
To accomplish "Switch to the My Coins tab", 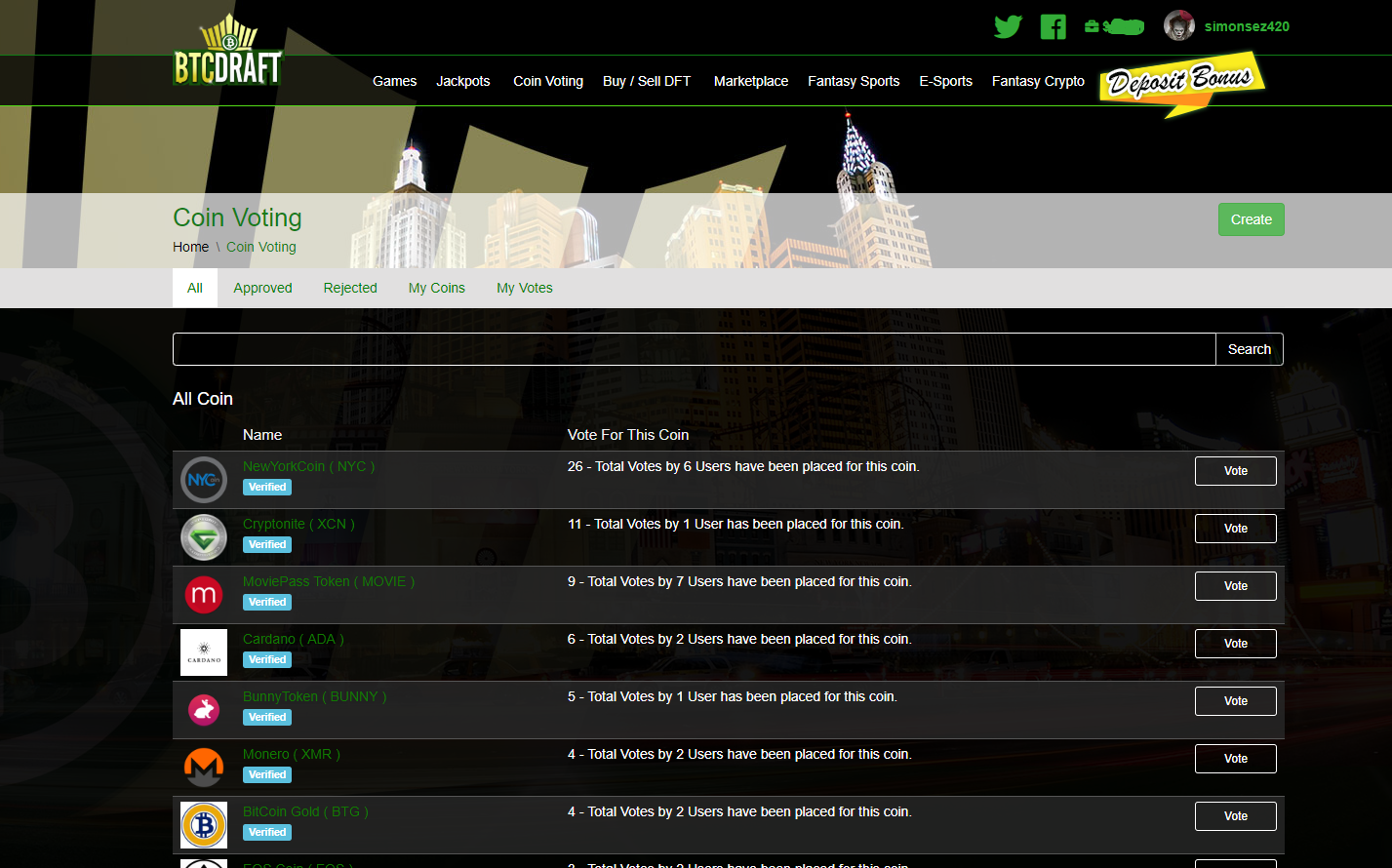I will tap(437, 288).
